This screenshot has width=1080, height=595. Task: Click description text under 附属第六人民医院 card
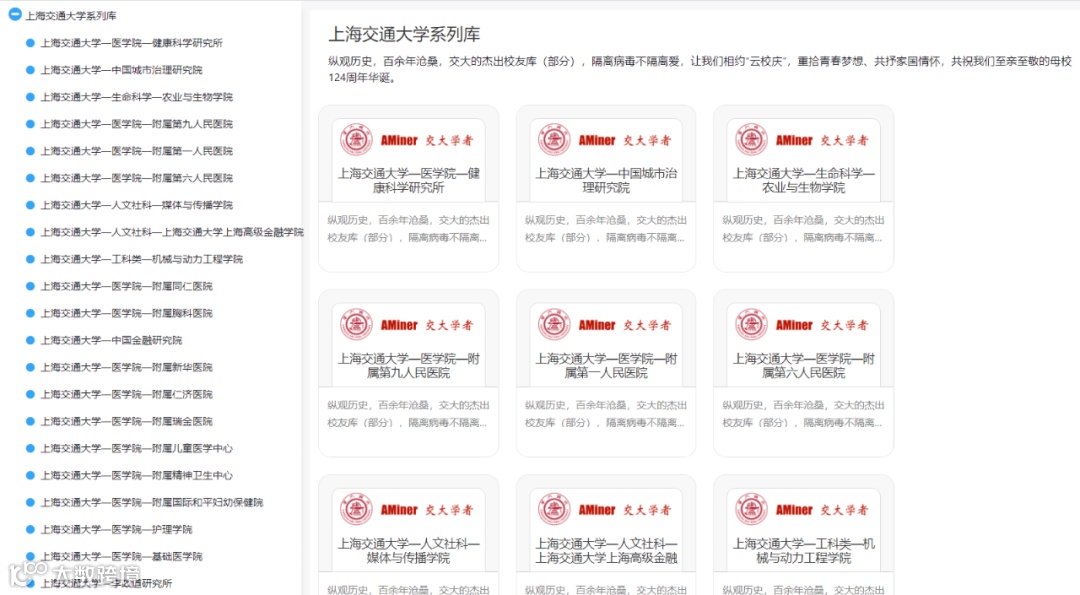[803, 414]
